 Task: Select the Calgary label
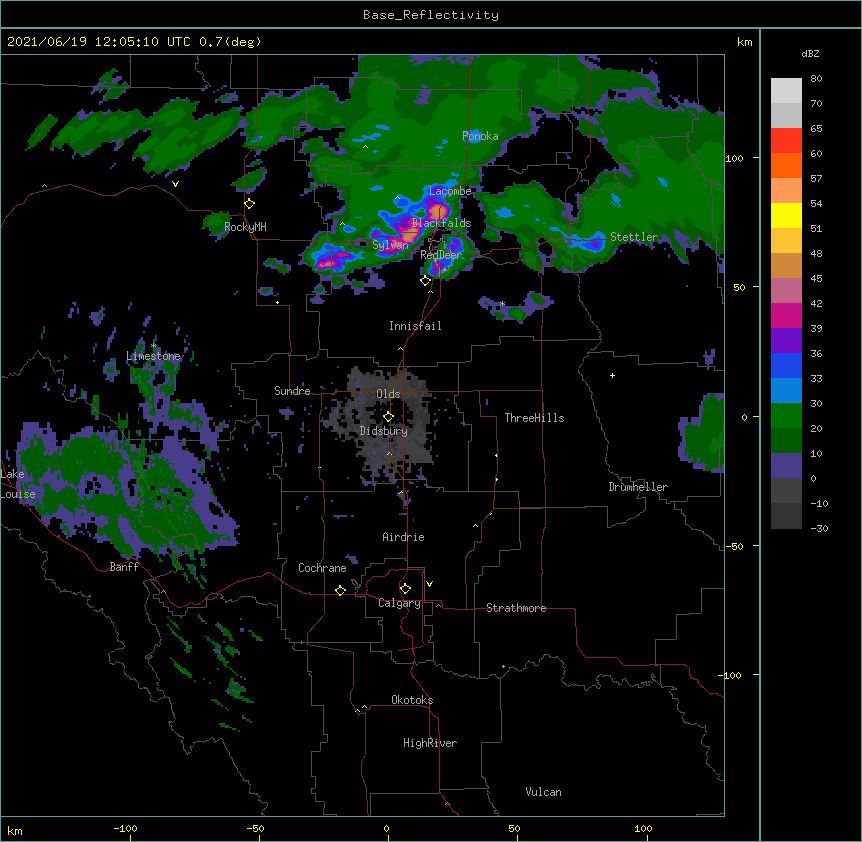click(x=399, y=603)
